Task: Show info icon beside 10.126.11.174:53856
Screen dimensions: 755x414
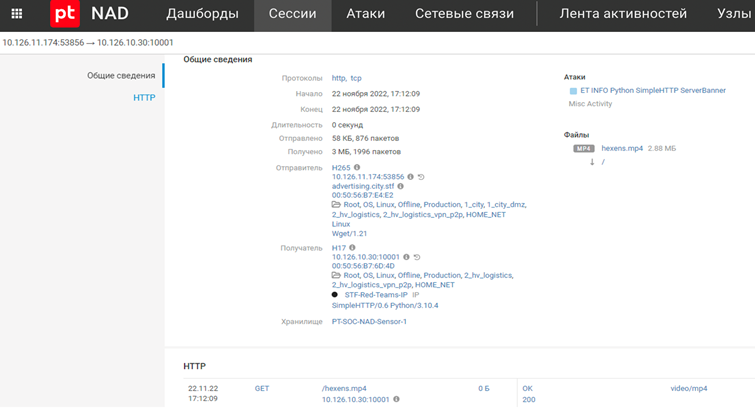Action: tap(410, 177)
